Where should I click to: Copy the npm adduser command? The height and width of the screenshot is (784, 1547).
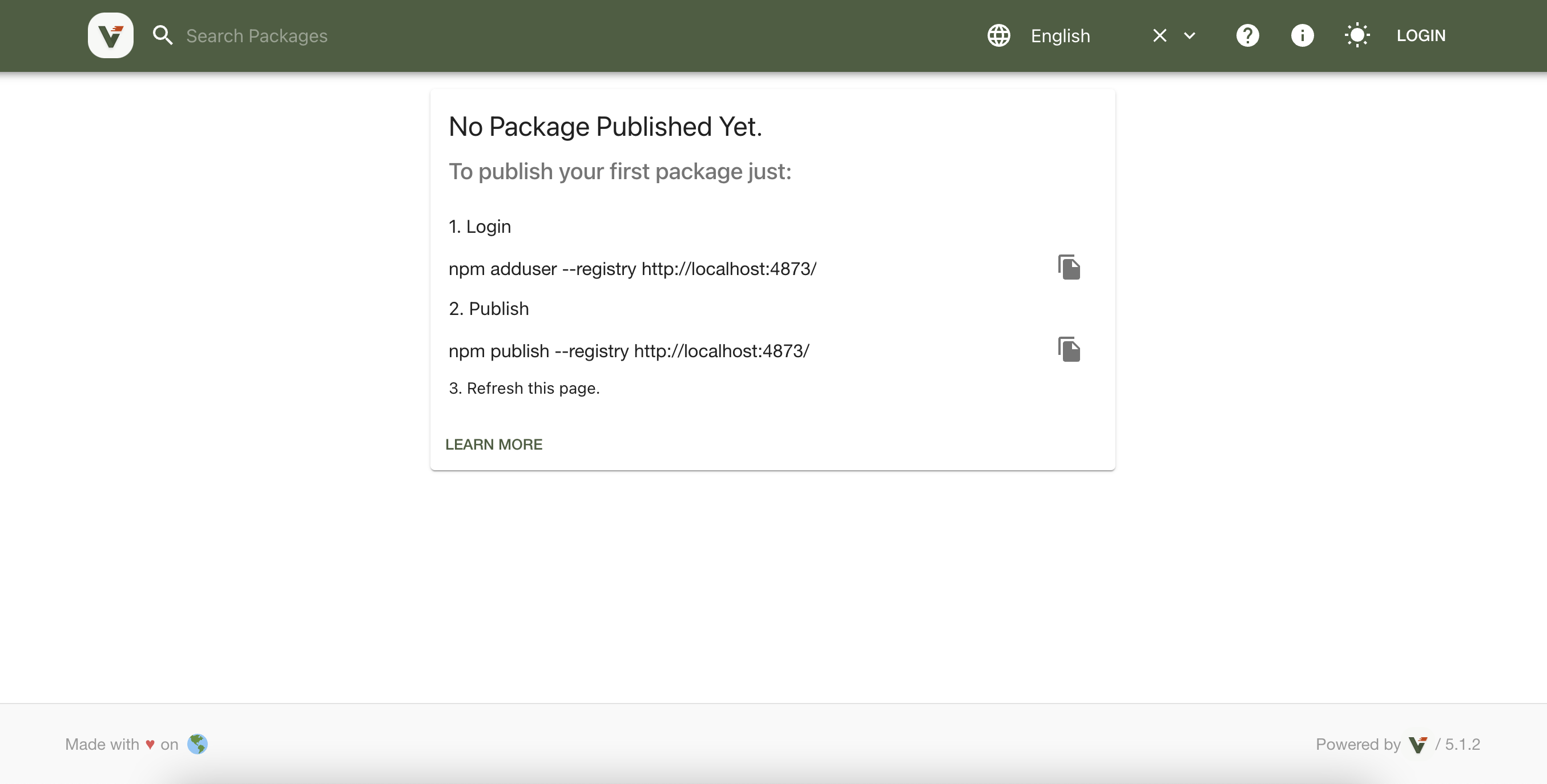[x=1069, y=268]
